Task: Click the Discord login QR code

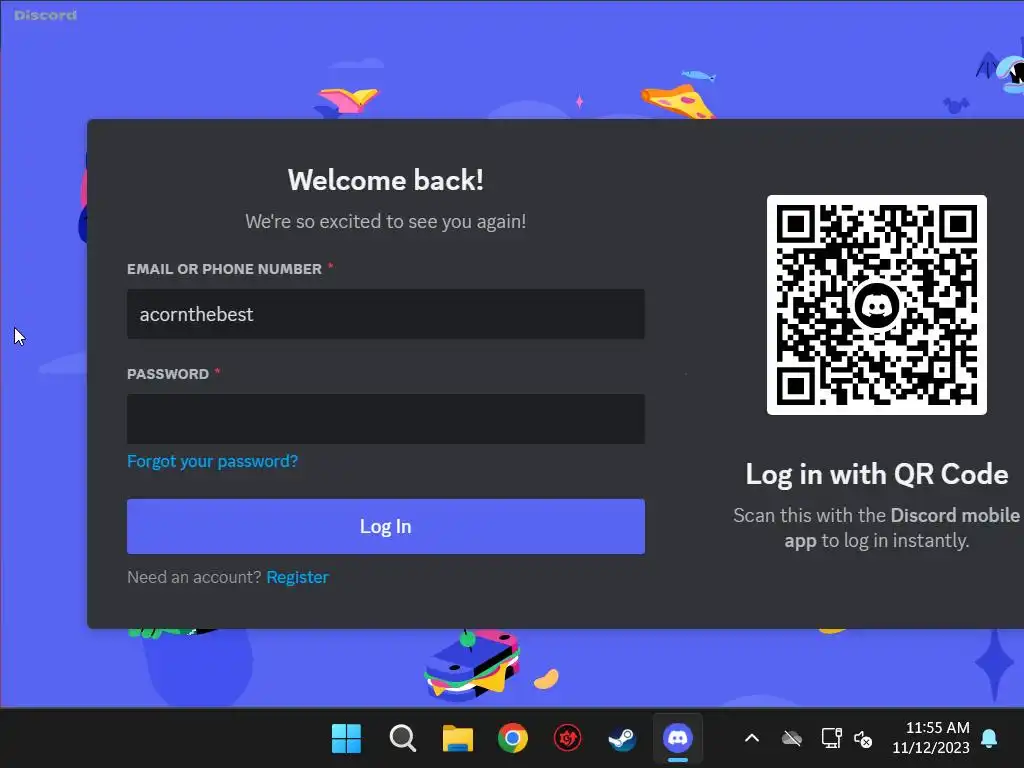Action: (x=876, y=305)
